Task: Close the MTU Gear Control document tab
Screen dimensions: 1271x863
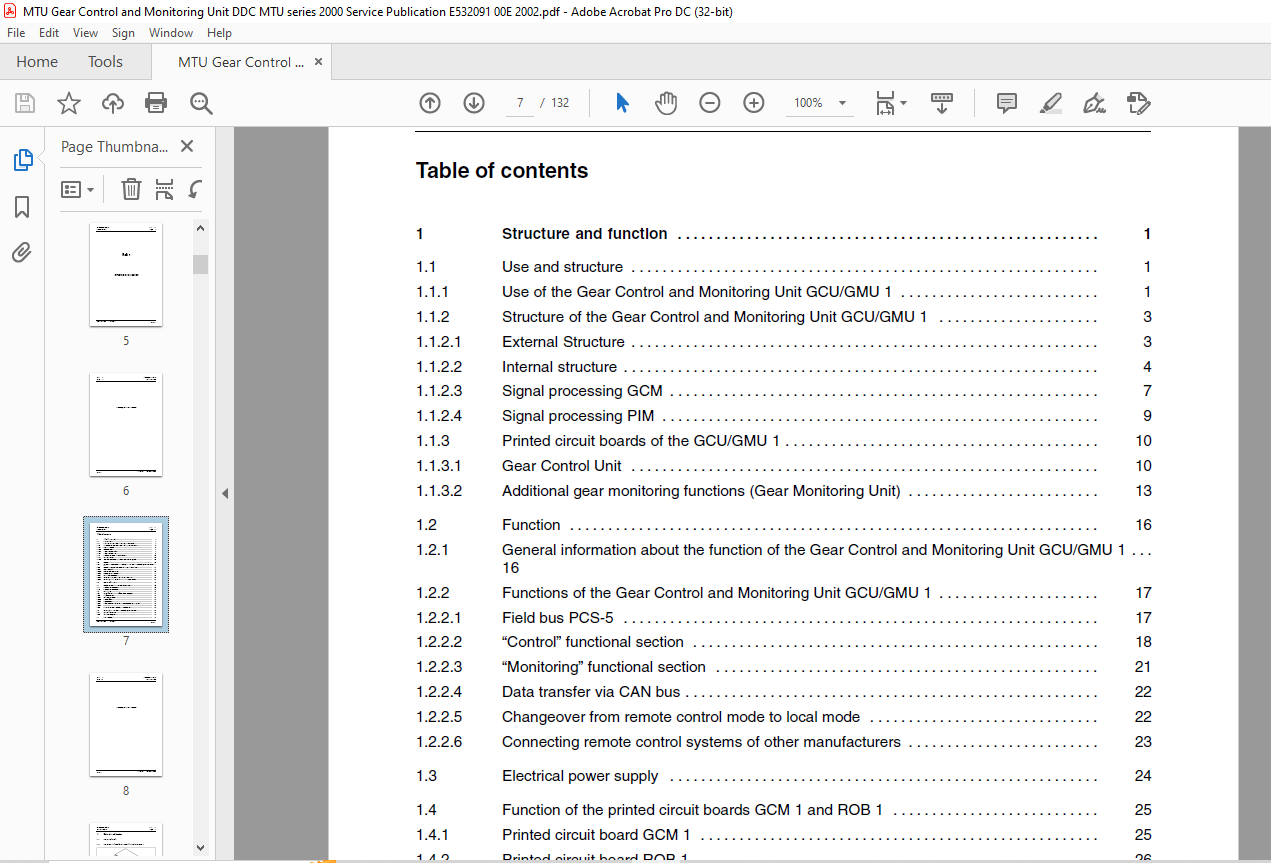Action: 319,62
